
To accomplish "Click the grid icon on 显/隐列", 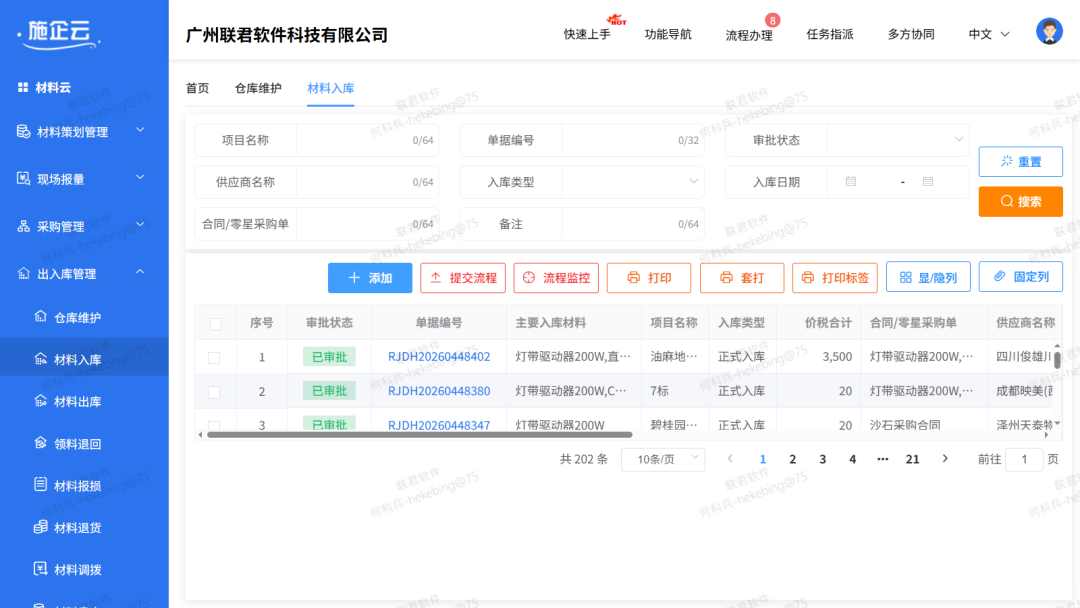I will [906, 277].
